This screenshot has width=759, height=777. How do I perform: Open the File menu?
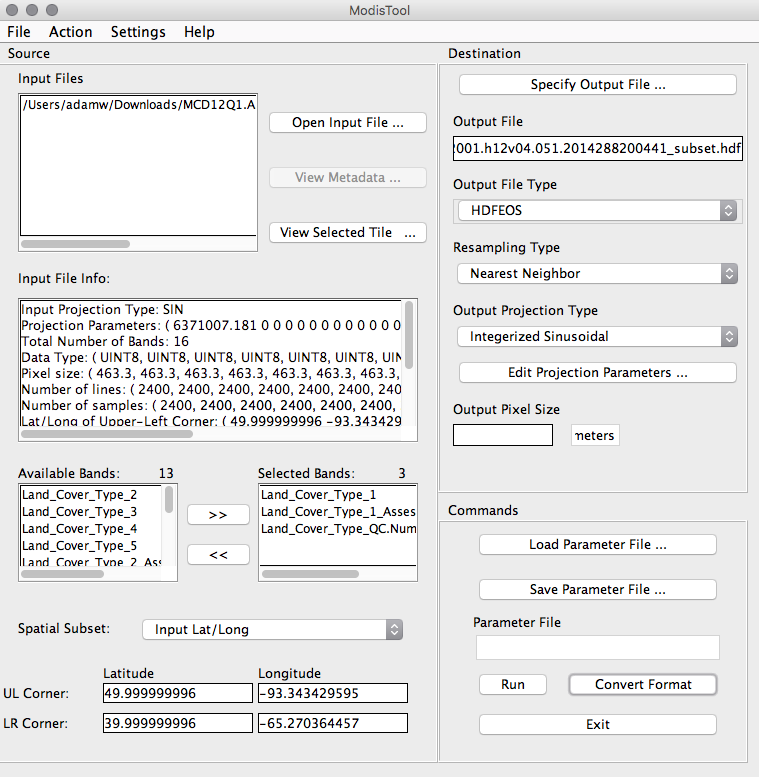pos(19,32)
